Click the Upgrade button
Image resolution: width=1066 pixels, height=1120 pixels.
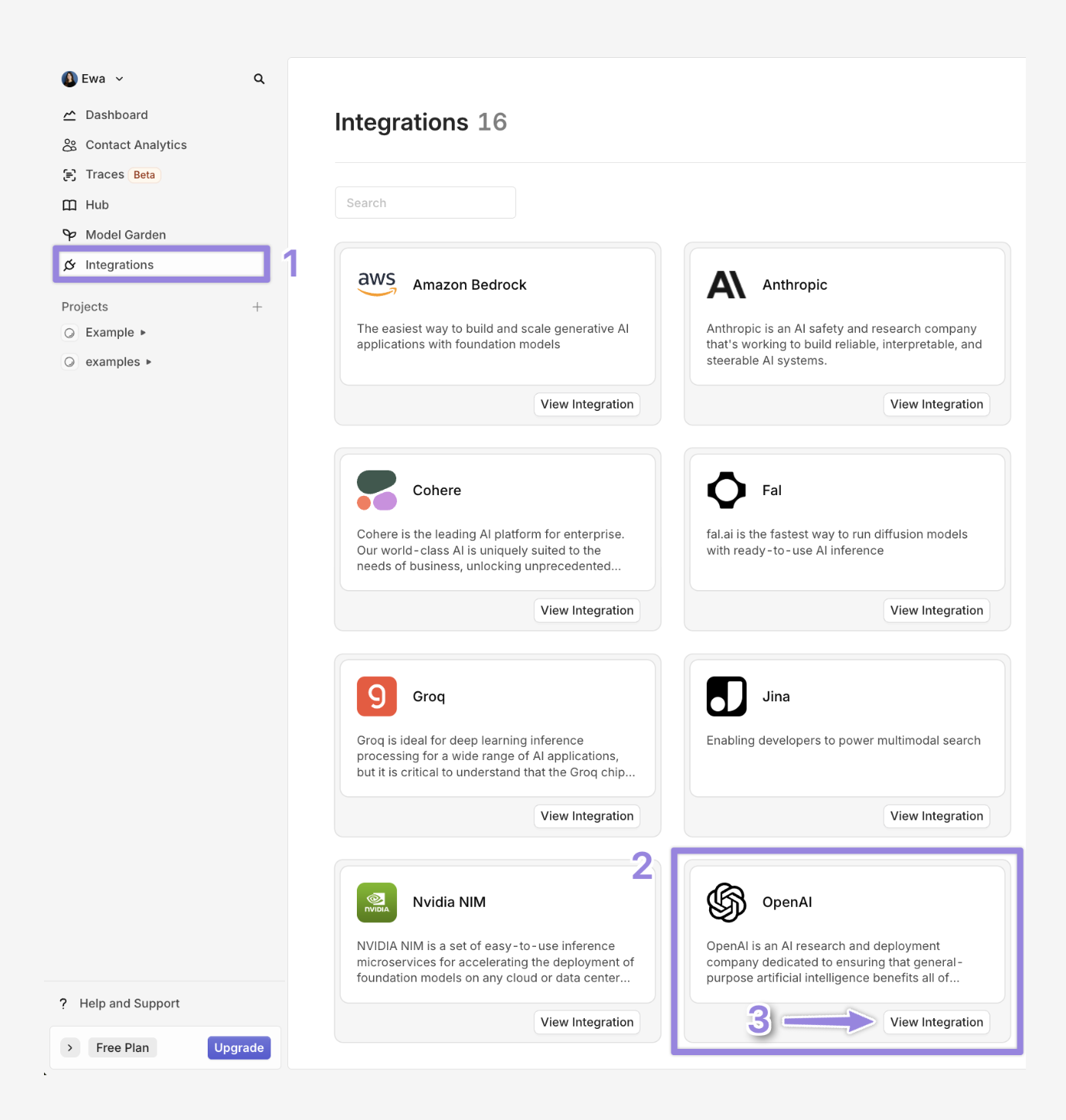pos(239,1048)
